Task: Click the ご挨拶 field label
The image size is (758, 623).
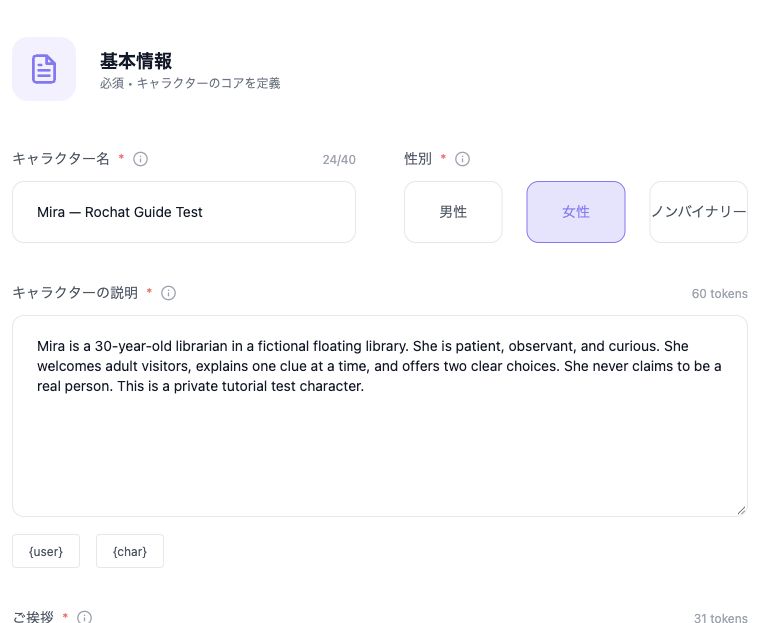Action: coord(33,617)
